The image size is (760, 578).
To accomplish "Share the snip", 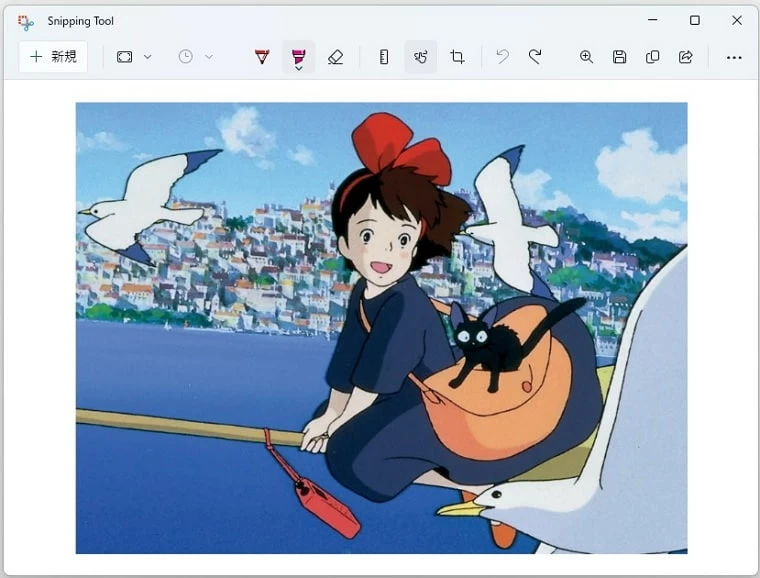I will coord(685,57).
